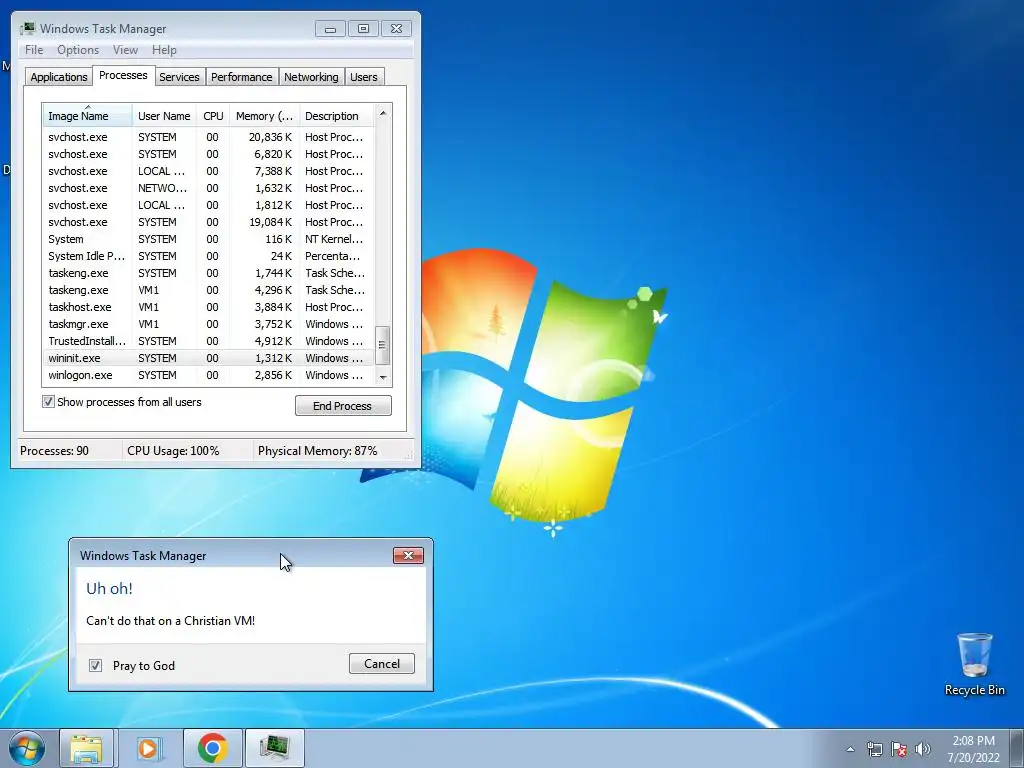Select the wininit.exe row
This screenshot has height=768, width=1024.
pos(208,358)
